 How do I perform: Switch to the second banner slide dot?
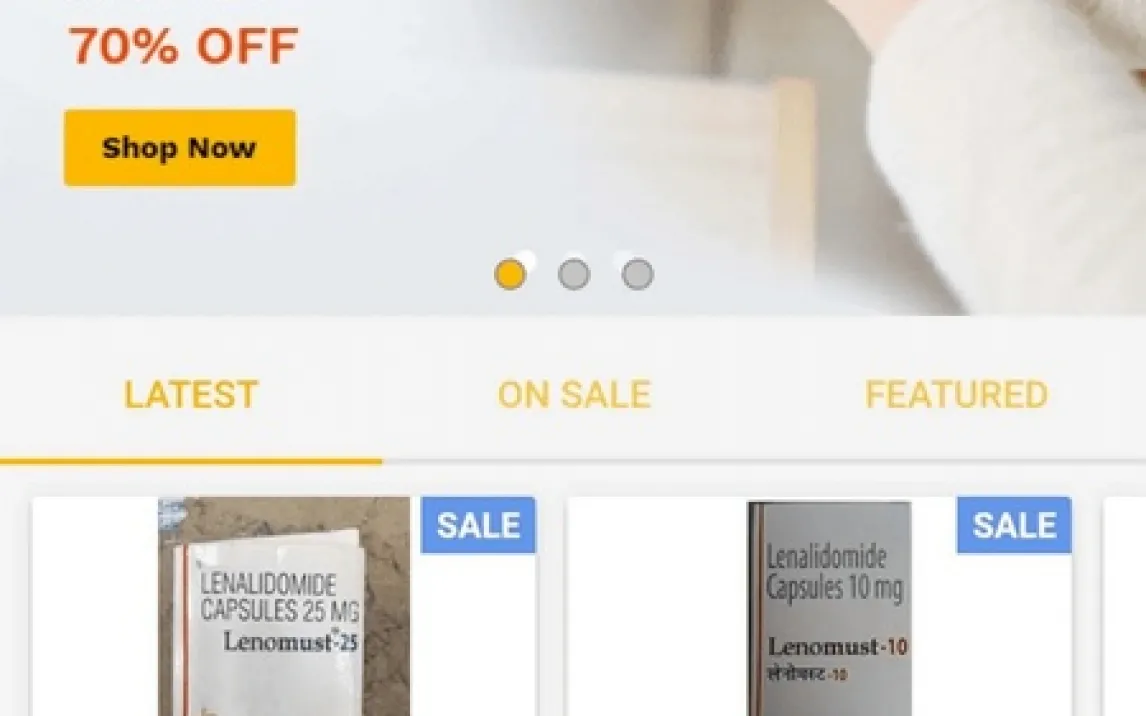(574, 275)
